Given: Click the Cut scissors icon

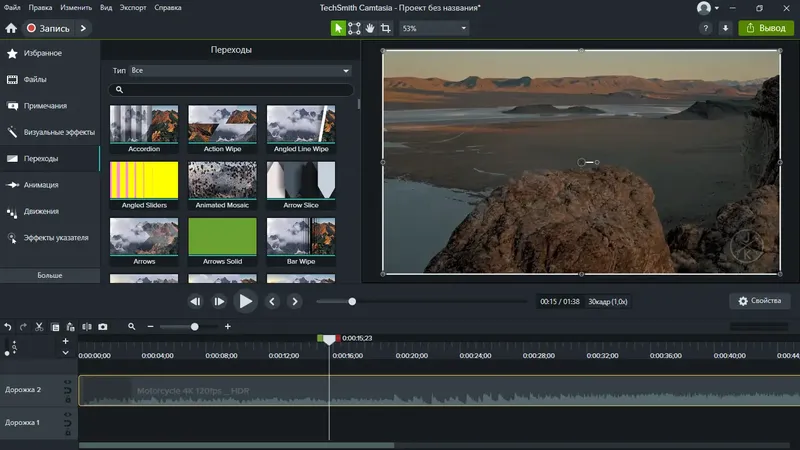Looking at the screenshot, I should [39, 327].
